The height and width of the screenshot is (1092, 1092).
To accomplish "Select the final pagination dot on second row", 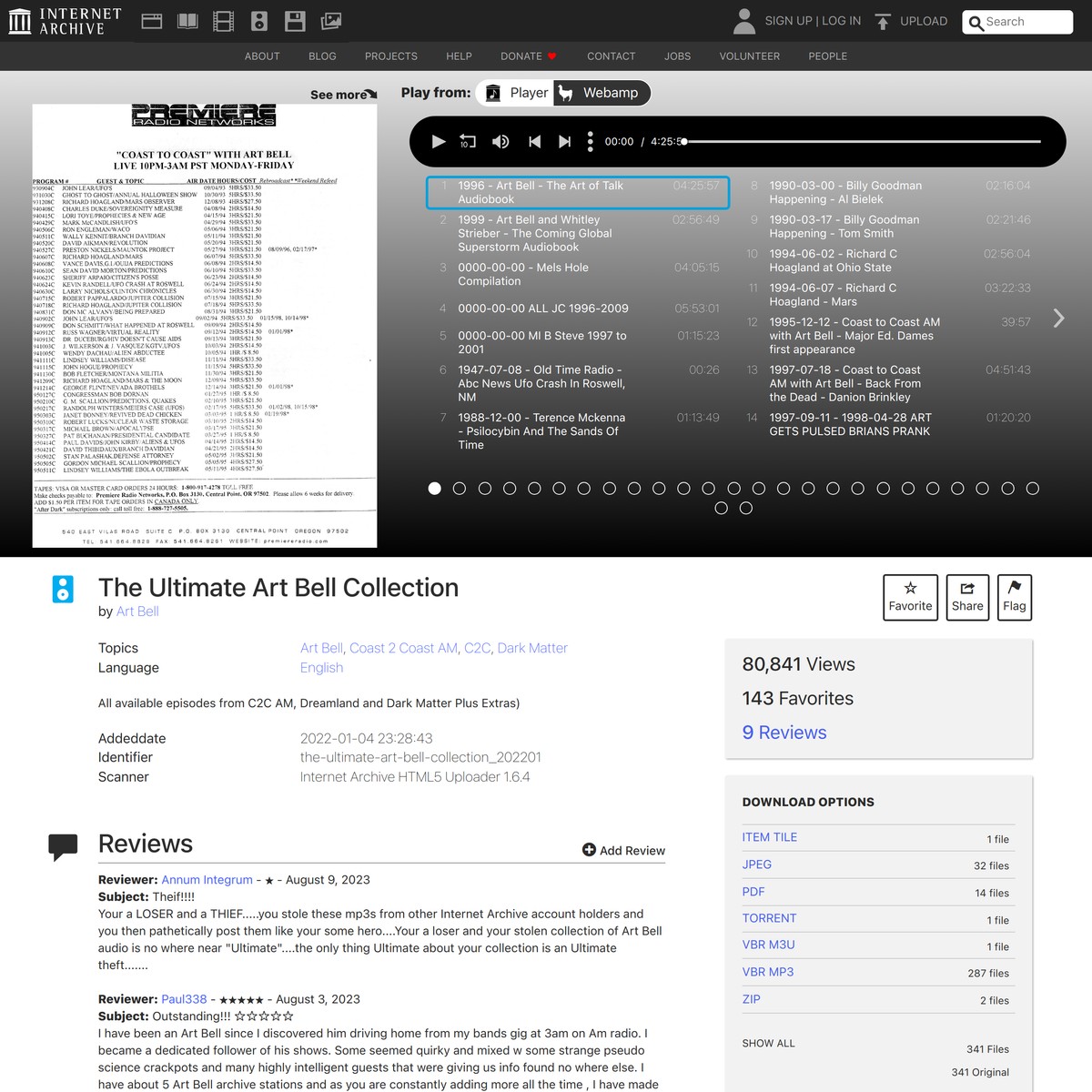I will pyautogui.click(x=746, y=508).
